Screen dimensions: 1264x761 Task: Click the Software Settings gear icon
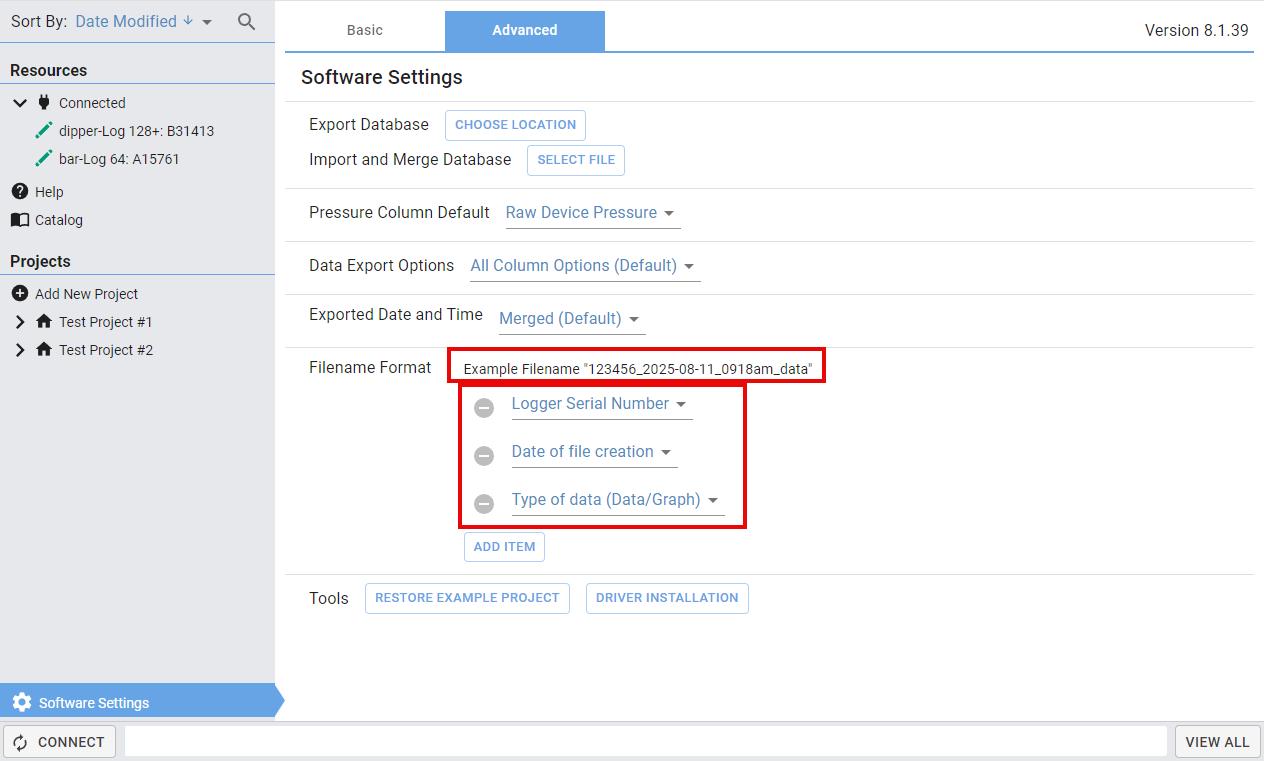tap(22, 702)
